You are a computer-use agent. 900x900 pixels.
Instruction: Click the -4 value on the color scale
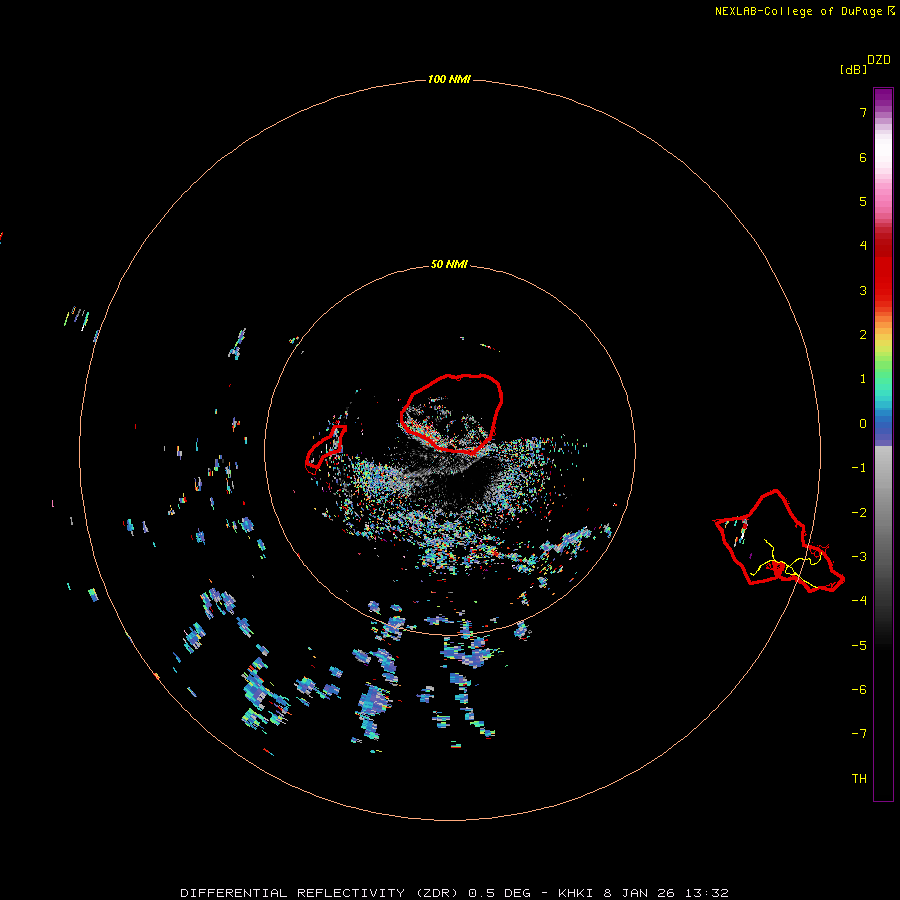(x=859, y=600)
